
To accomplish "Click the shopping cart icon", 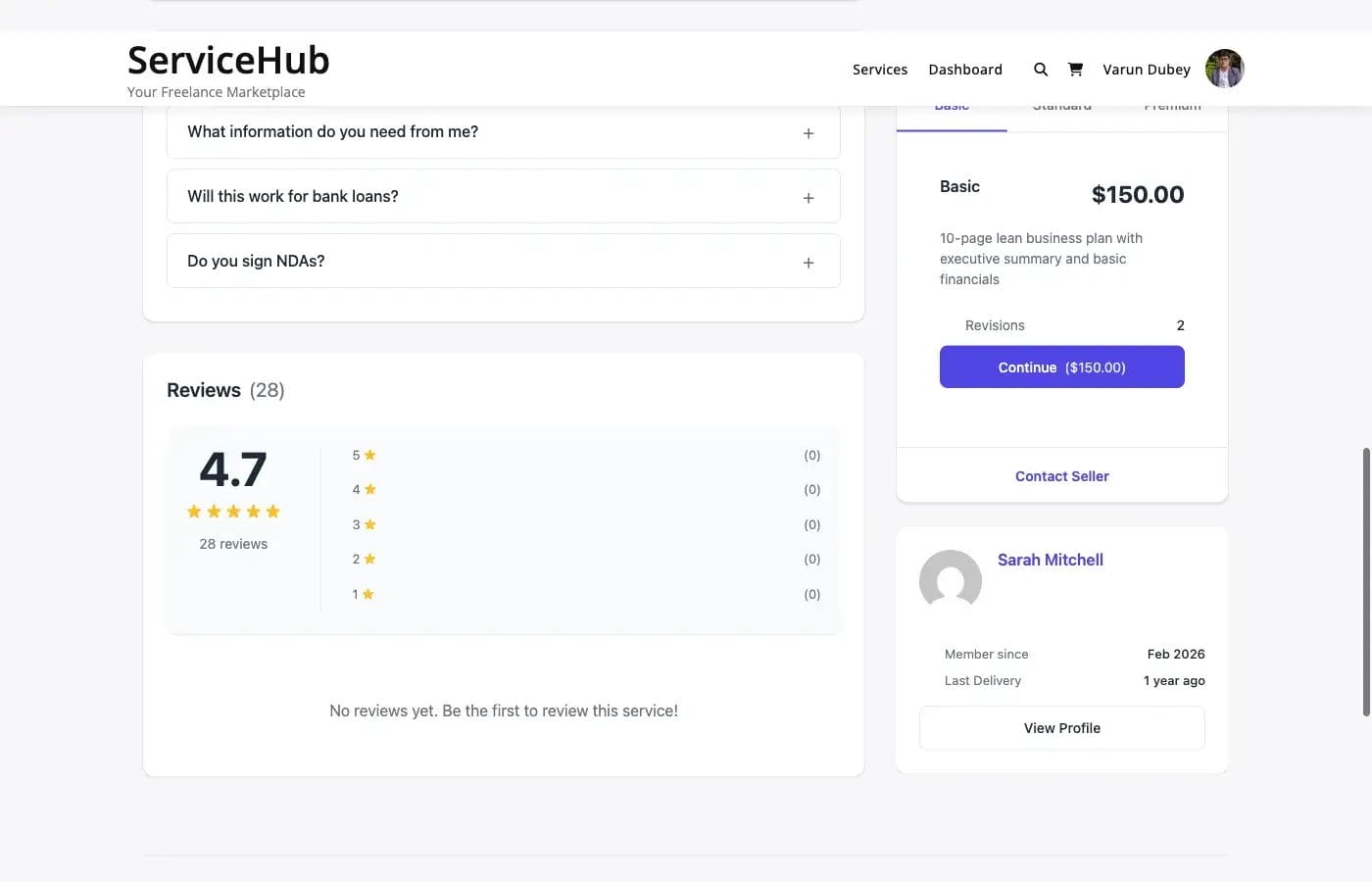I will (x=1075, y=69).
